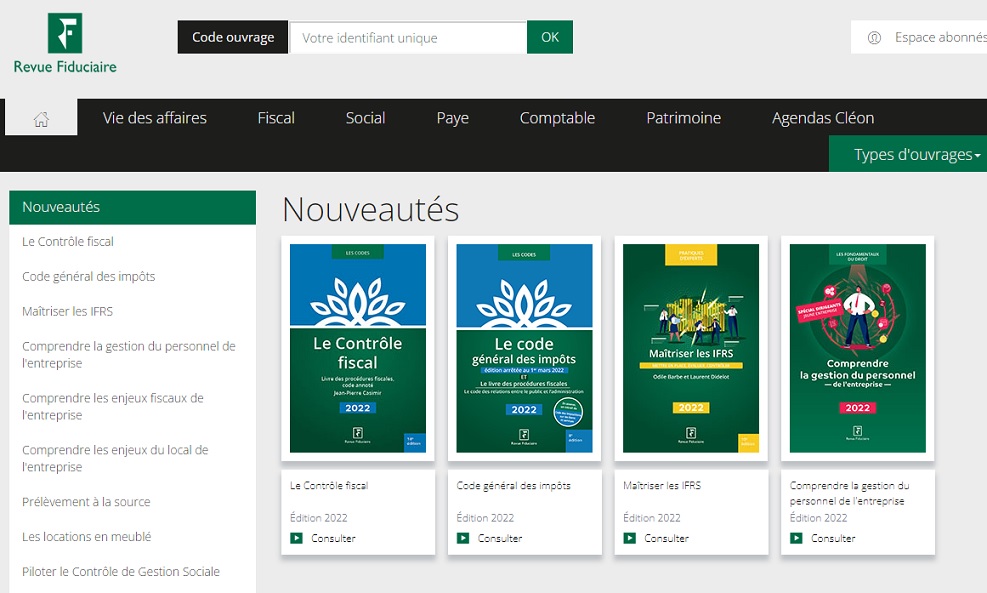Image resolution: width=987 pixels, height=593 pixels.
Task: Click the large Nouveautés page heading
Action: [x=371, y=209]
